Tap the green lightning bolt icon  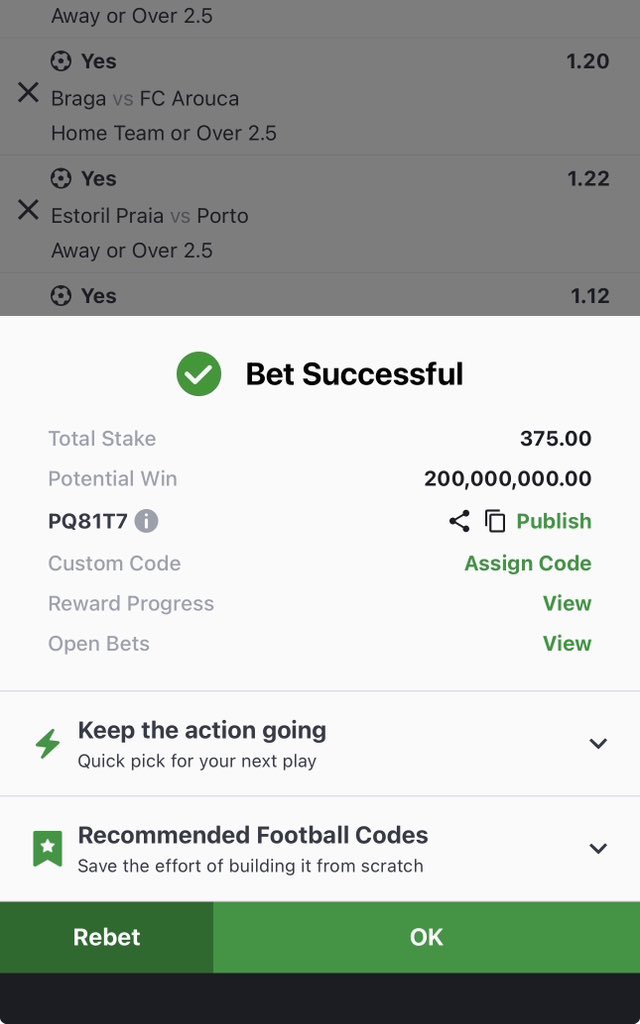pyautogui.click(x=48, y=744)
